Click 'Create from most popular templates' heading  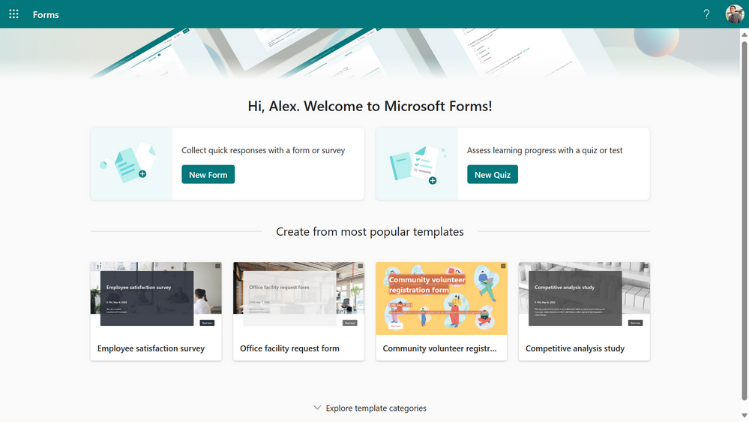click(x=370, y=232)
